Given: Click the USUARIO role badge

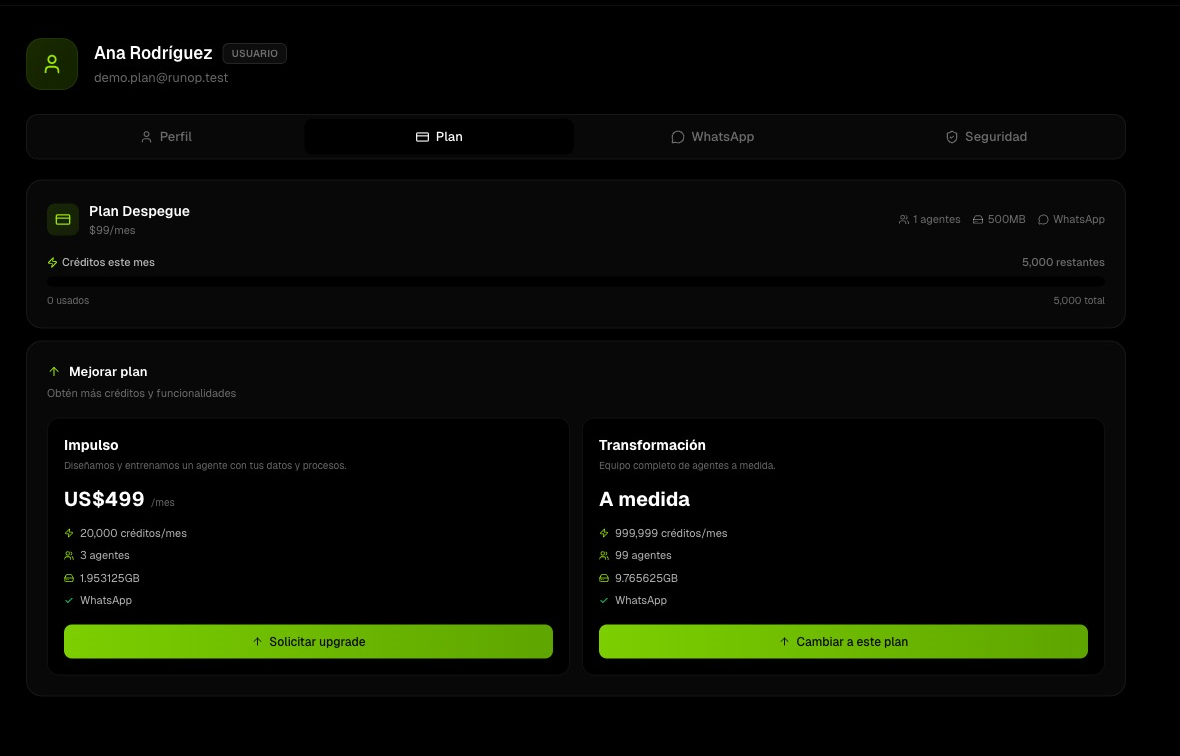Looking at the screenshot, I should point(254,53).
